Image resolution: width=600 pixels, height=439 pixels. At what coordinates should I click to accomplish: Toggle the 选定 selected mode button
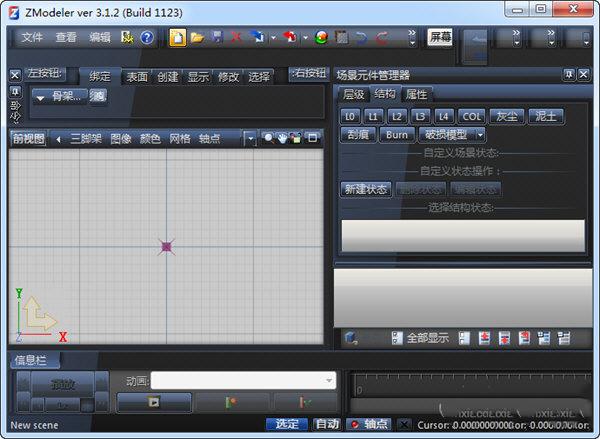pos(287,424)
